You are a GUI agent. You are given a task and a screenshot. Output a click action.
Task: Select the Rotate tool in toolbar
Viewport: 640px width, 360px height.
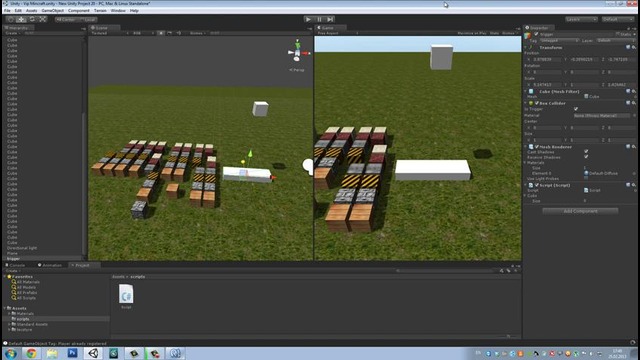tap(32, 19)
